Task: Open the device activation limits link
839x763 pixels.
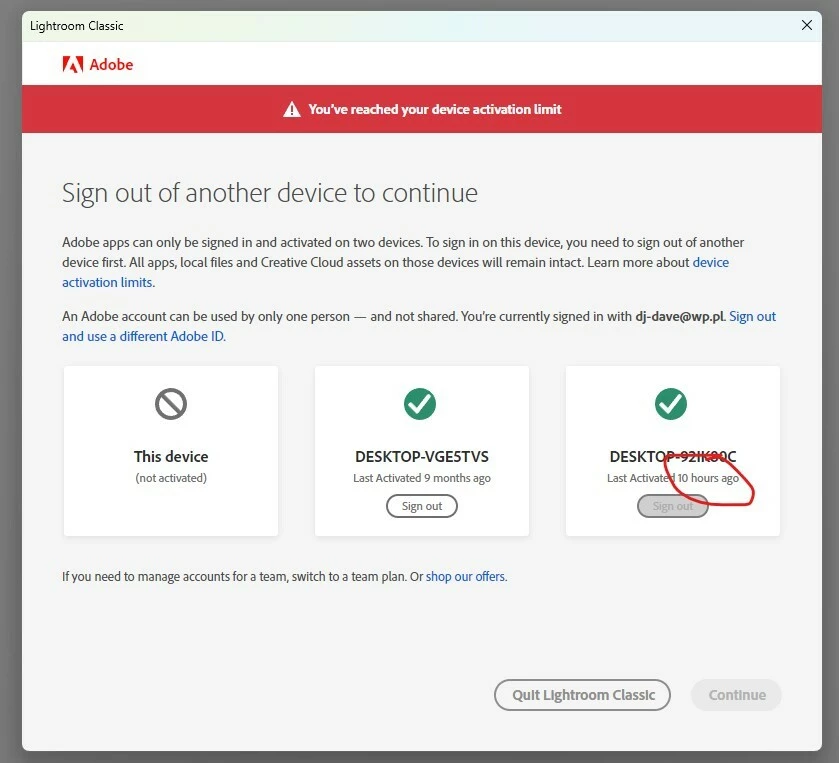Action: tap(711, 263)
